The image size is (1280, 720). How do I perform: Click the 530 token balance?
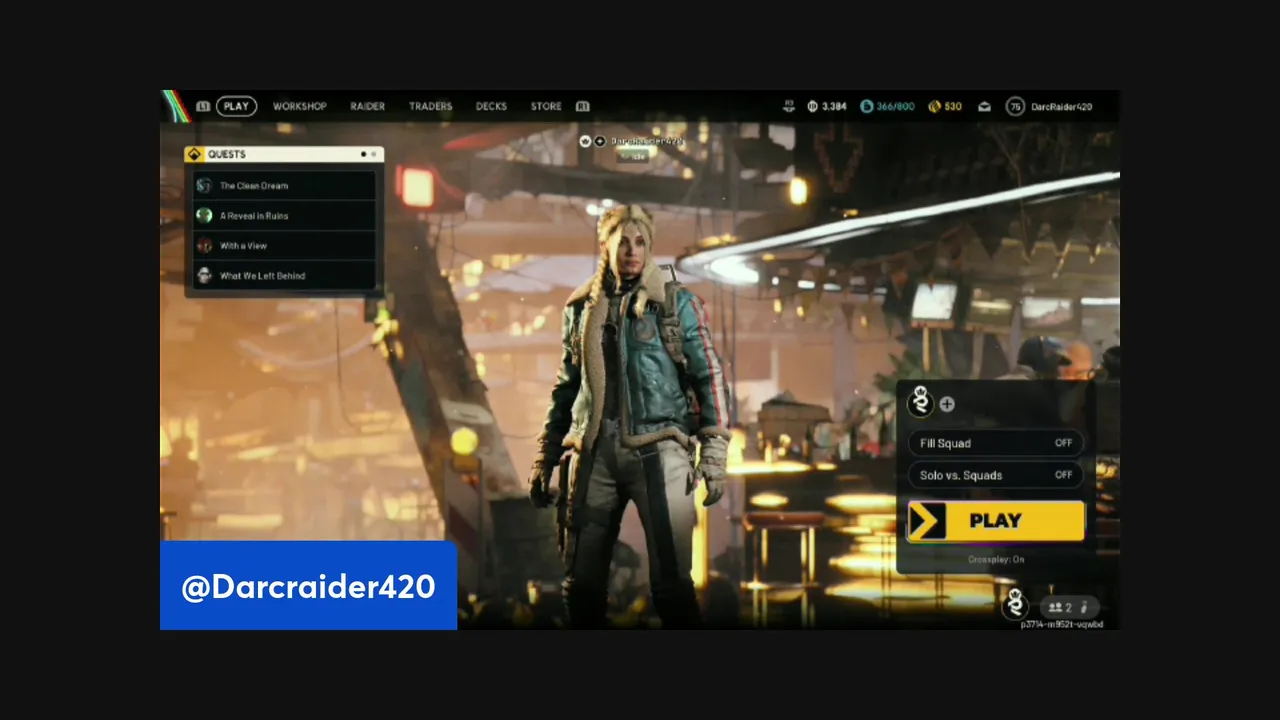pyautogui.click(x=953, y=106)
